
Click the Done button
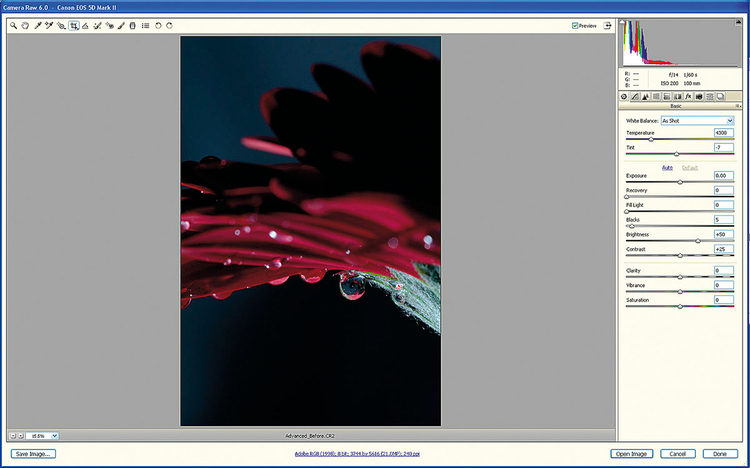click(720, 454)
